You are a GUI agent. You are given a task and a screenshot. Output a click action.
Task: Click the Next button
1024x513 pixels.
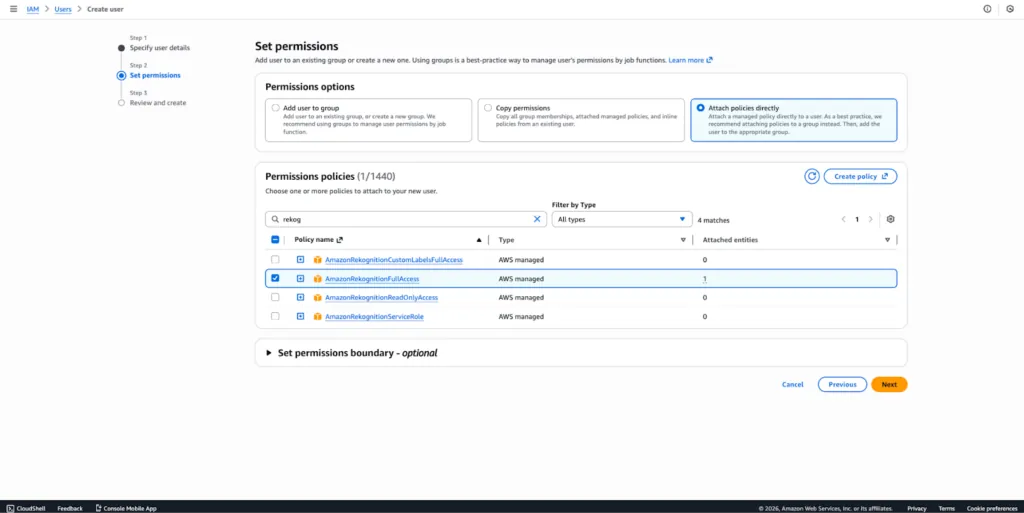click(889, 384)
